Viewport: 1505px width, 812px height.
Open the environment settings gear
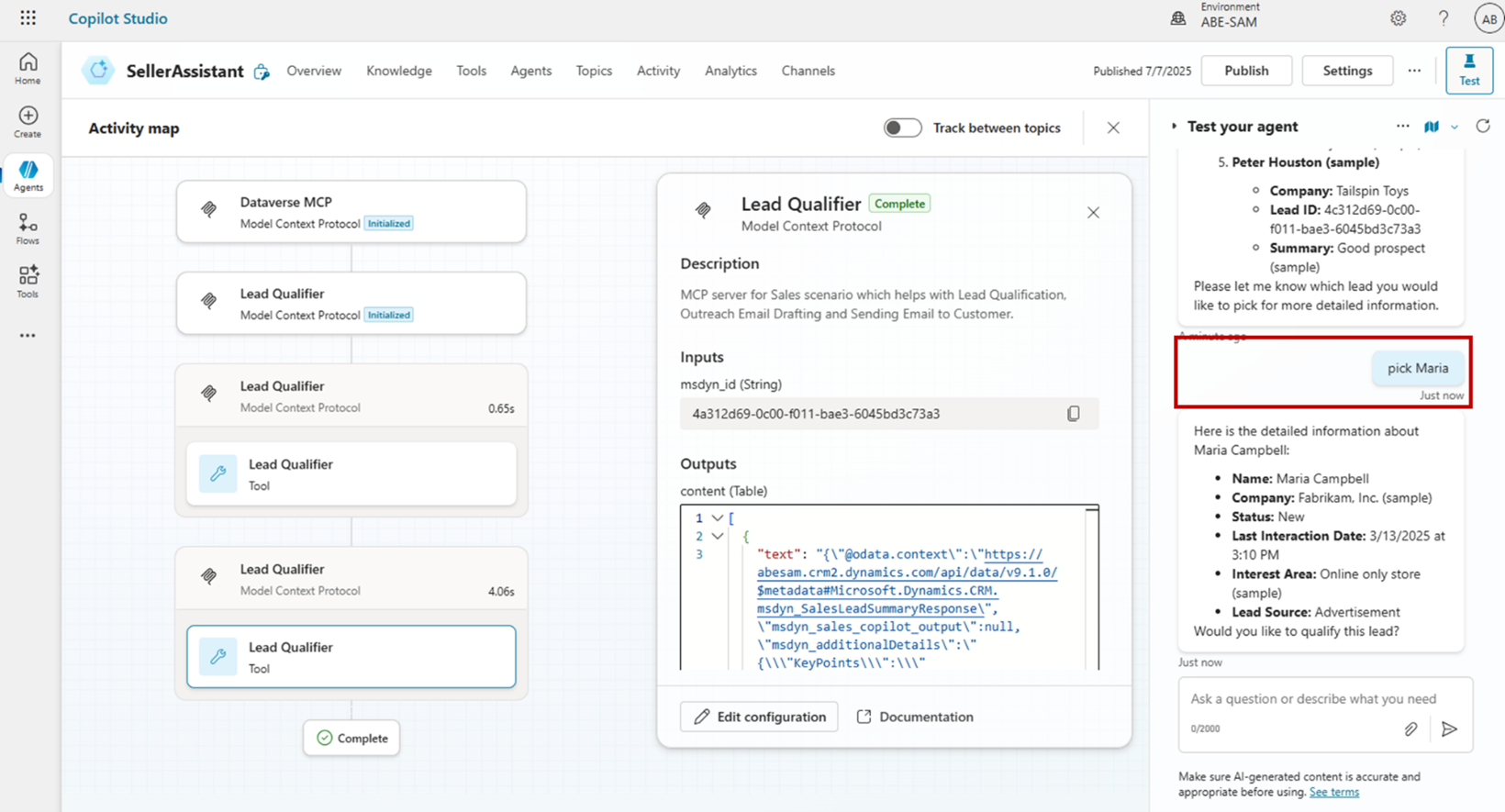coord(1398,18)
